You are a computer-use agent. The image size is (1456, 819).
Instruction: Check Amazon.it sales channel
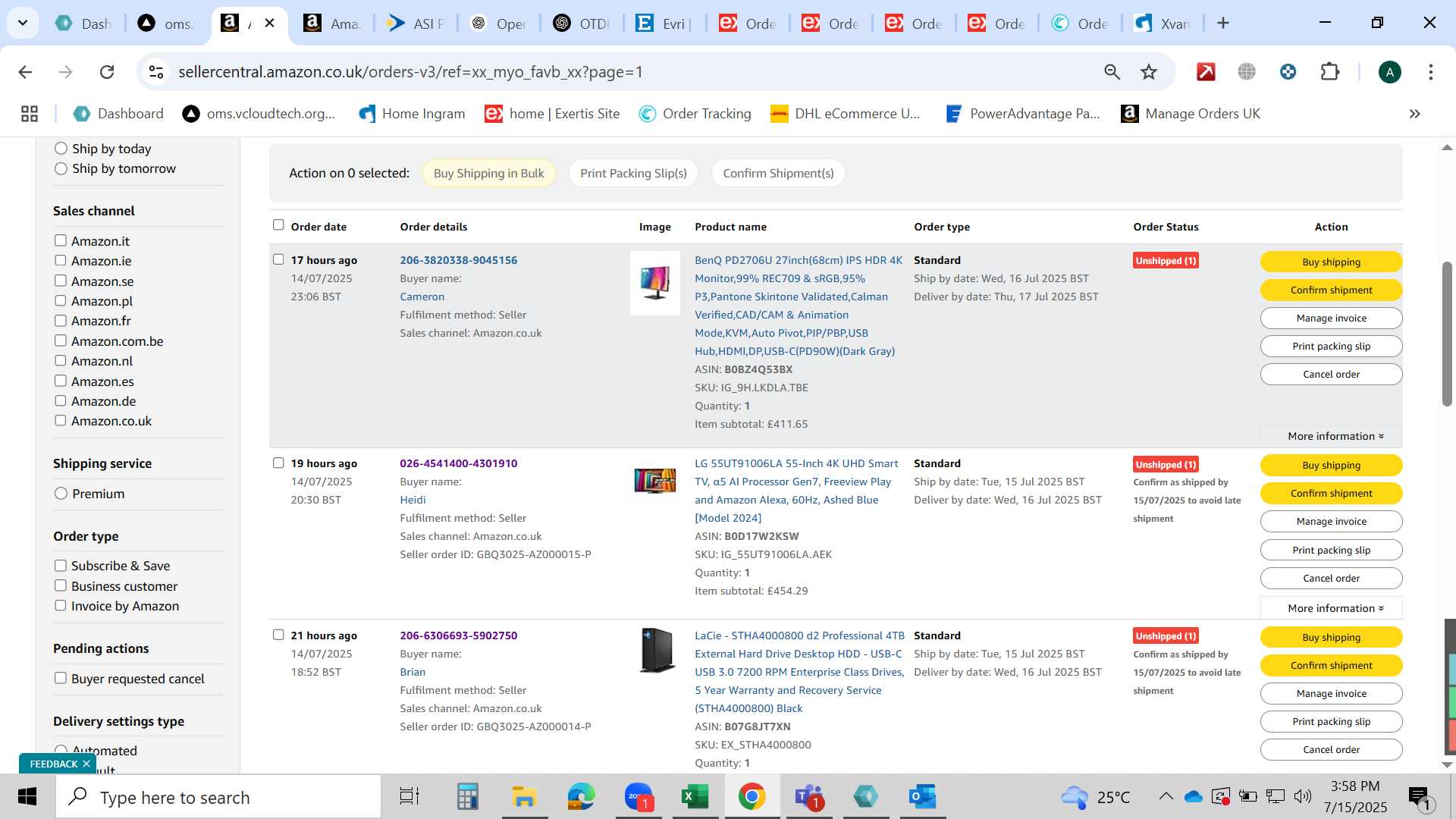pyautogui.click(x=61, y=240)
